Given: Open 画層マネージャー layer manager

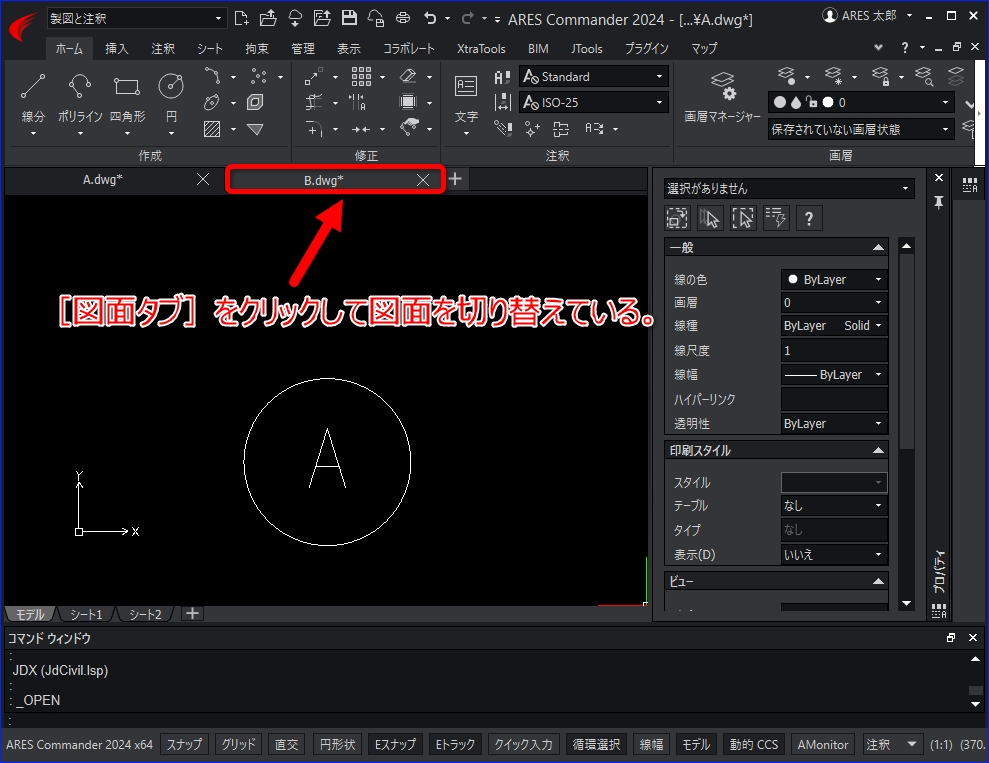Looking at the screenshot, I should tap(722, 95).
